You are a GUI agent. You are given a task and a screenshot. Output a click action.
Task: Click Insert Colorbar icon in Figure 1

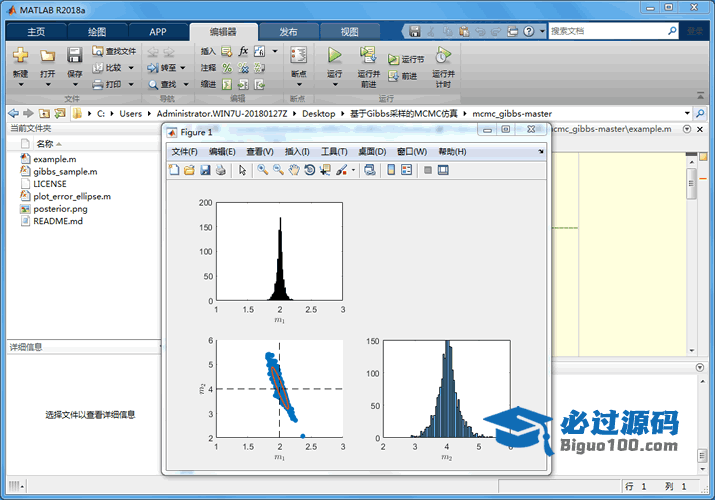point(391,170)
